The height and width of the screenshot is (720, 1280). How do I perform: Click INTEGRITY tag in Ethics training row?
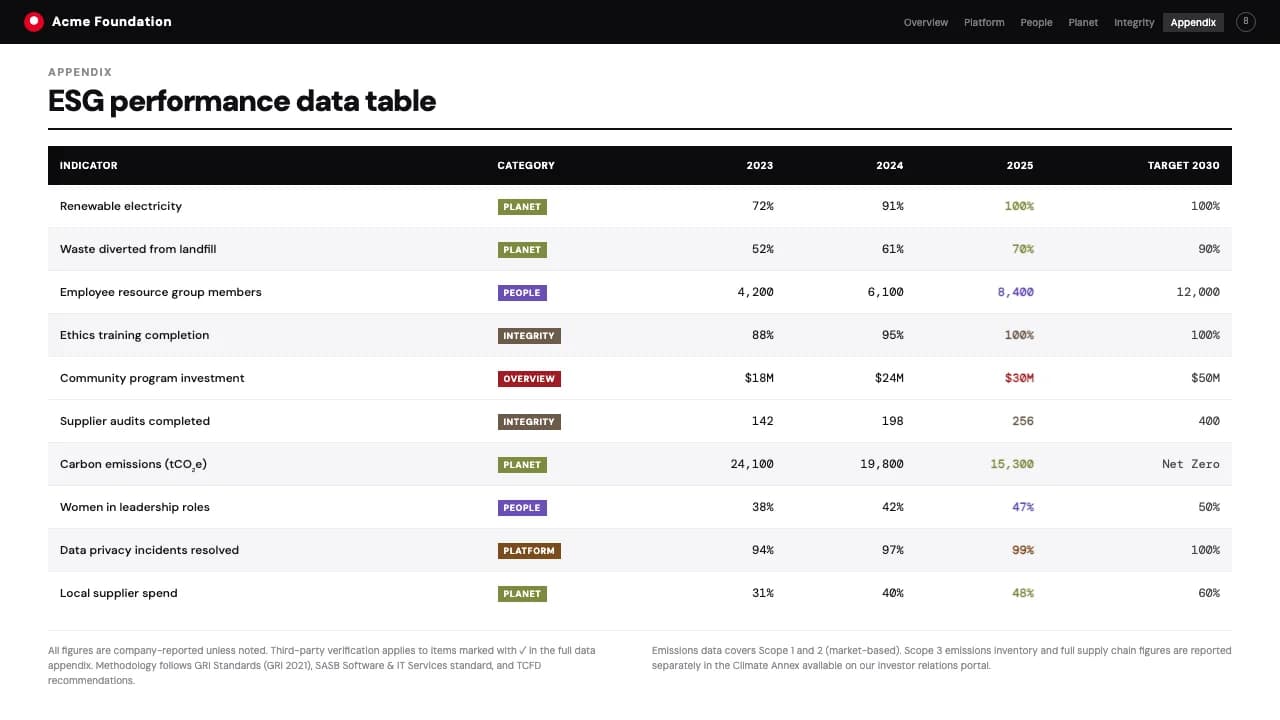click(529, 336)
